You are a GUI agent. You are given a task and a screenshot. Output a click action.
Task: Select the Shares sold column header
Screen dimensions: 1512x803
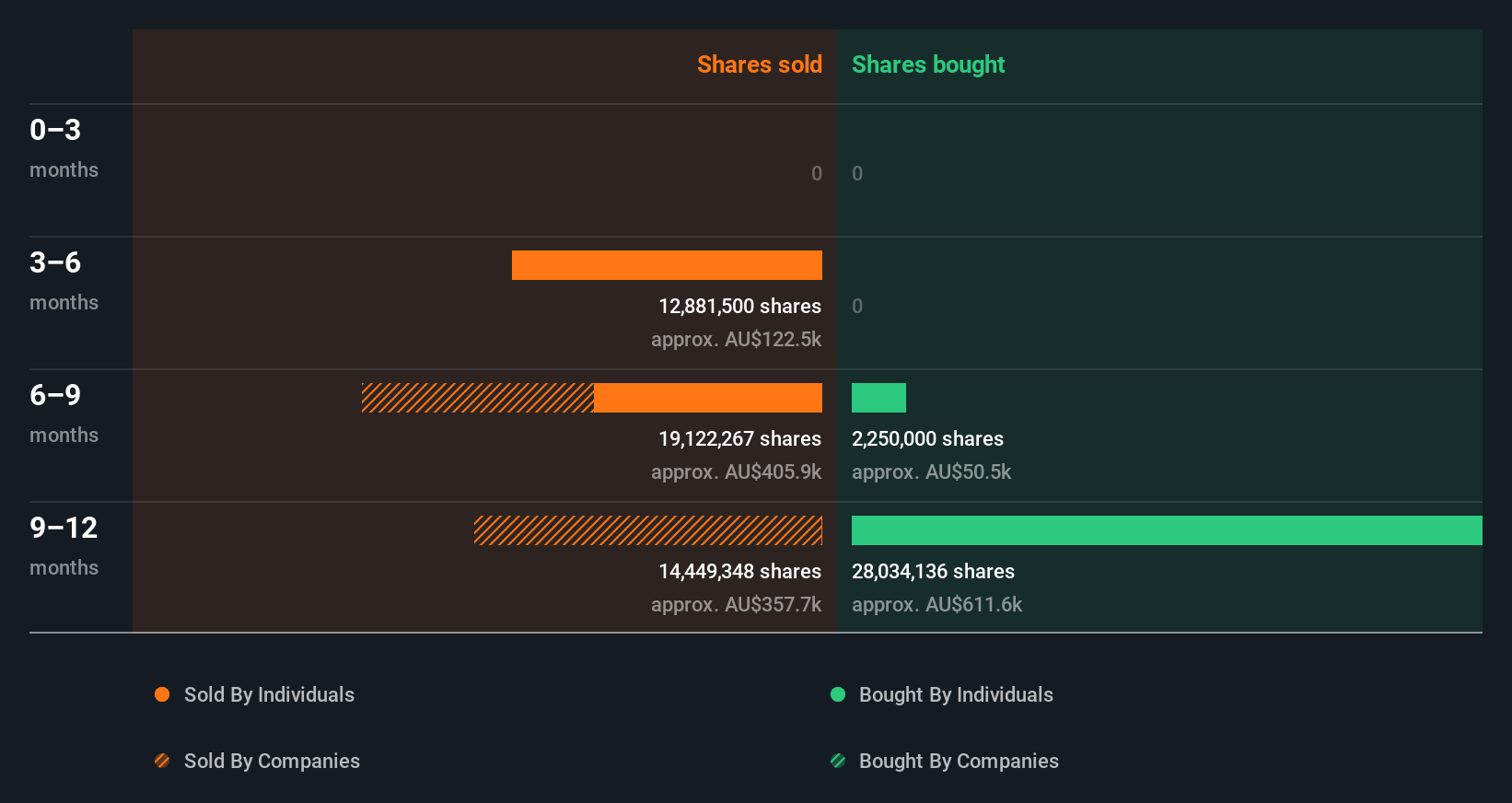tap(759, 64)
